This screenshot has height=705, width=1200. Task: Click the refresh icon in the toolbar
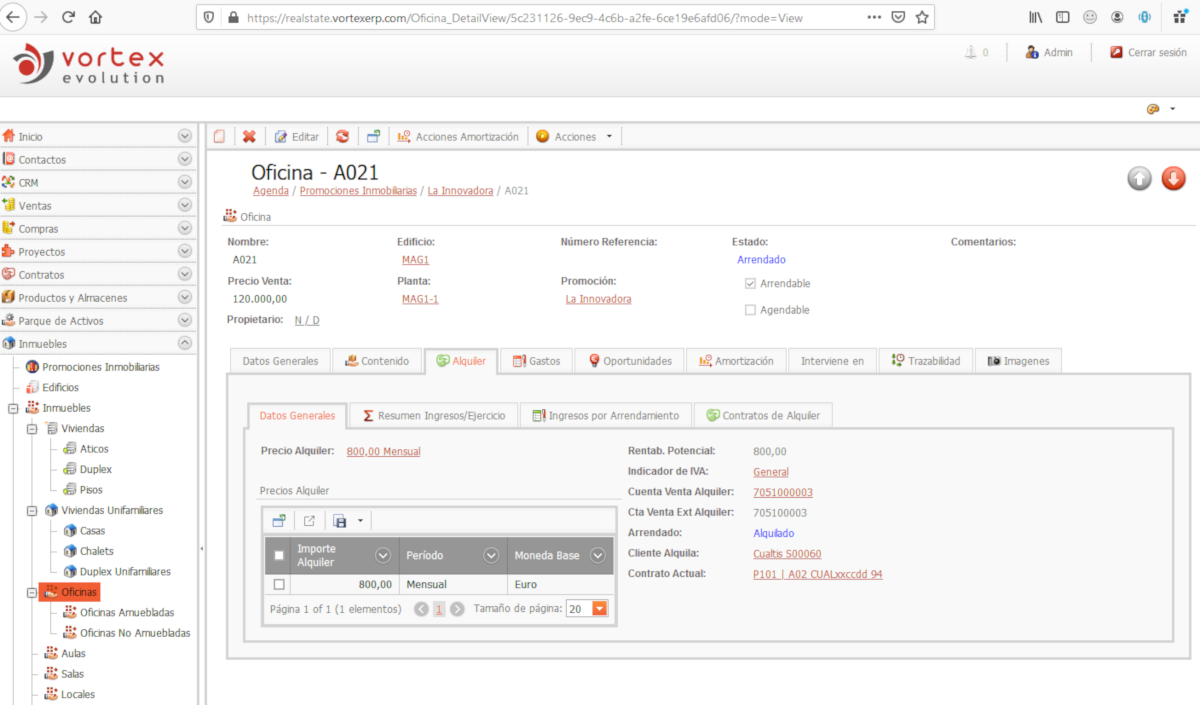tap(342, 137)
